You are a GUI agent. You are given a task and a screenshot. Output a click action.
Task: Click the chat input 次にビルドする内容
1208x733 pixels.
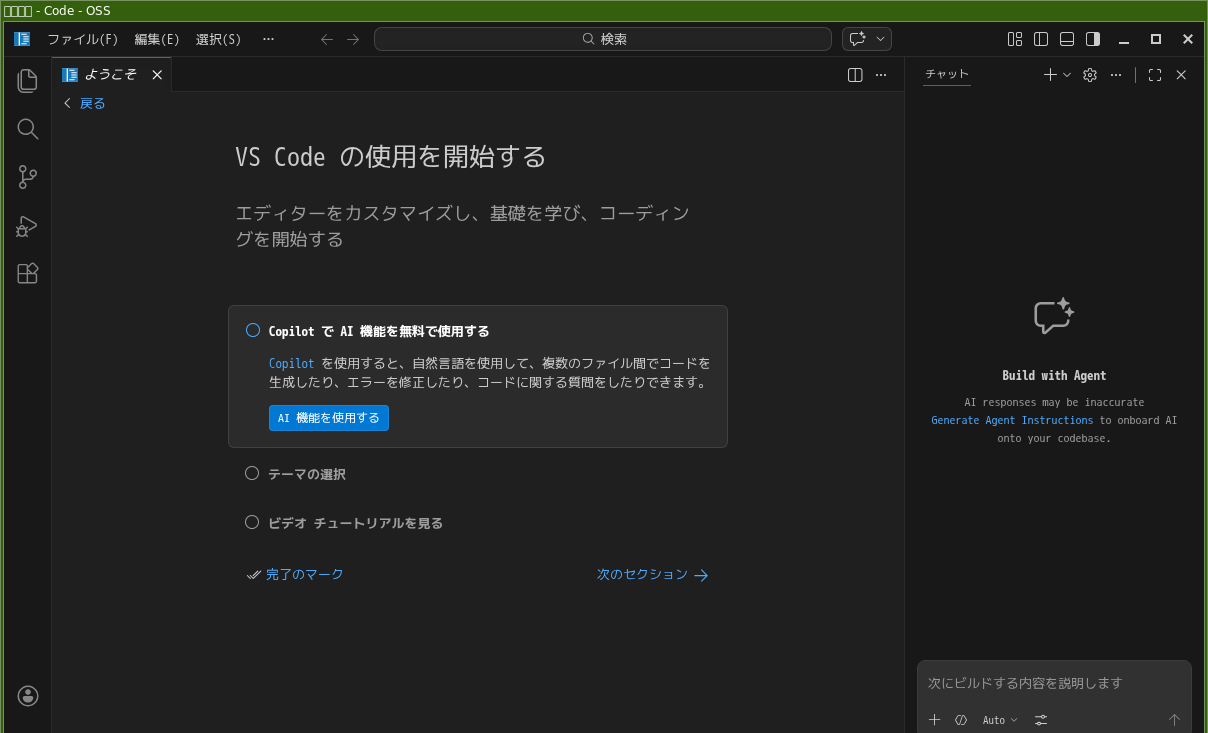[x=1054, y=683]
